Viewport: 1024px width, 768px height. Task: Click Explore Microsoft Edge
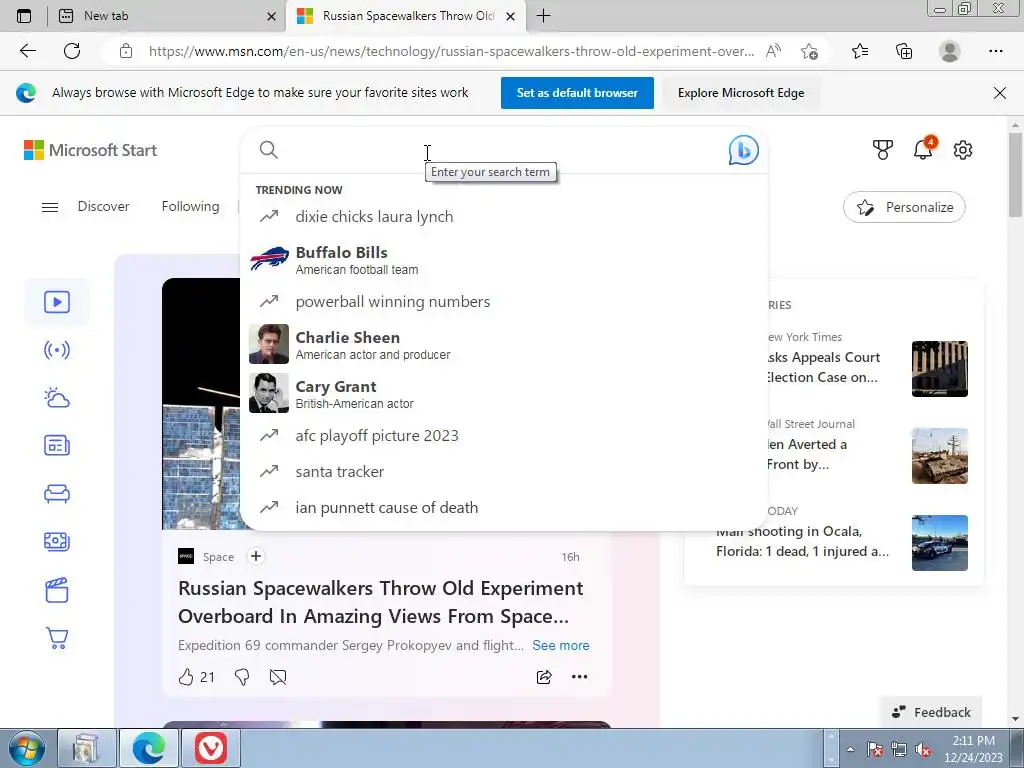click(x=741, y=93)
